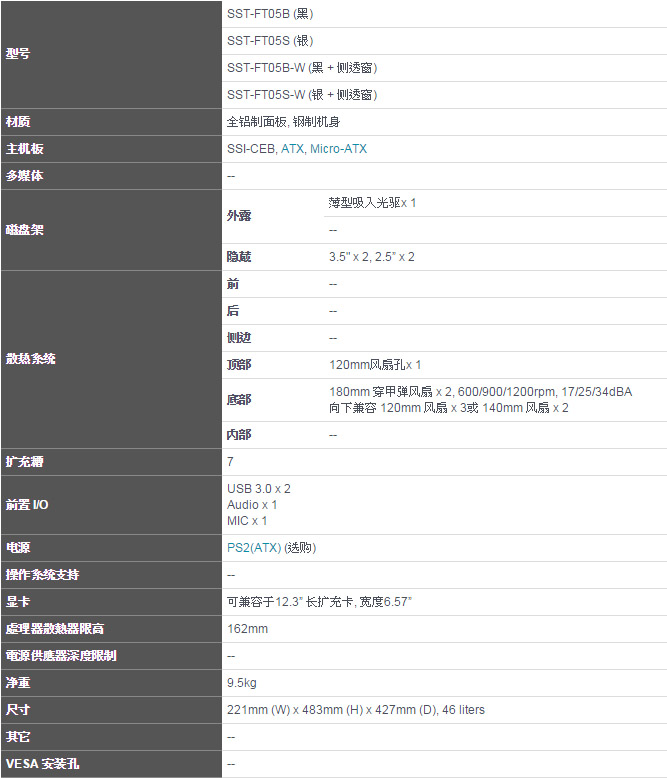This screenshot has height=778, width=667.
Task: Click the 外露 sub-label
Action: (x=239, y=216)
